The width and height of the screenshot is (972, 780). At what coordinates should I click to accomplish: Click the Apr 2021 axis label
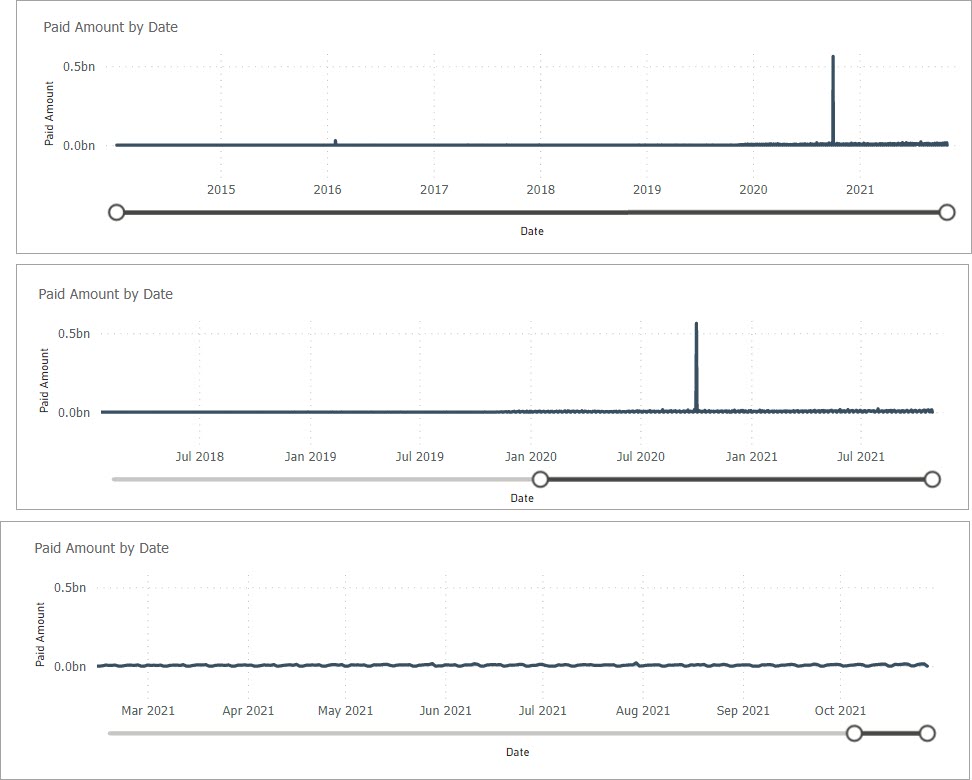coord(248,711)
